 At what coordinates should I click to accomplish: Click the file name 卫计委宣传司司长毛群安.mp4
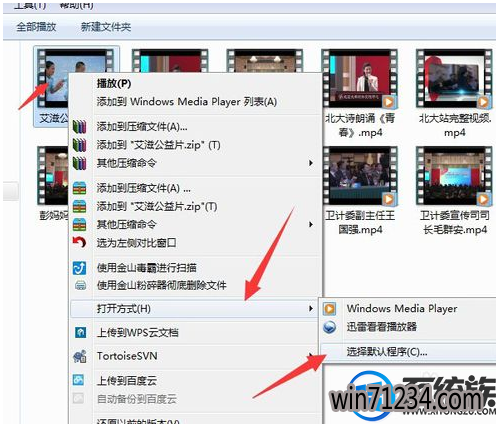[x=455, y=223]
